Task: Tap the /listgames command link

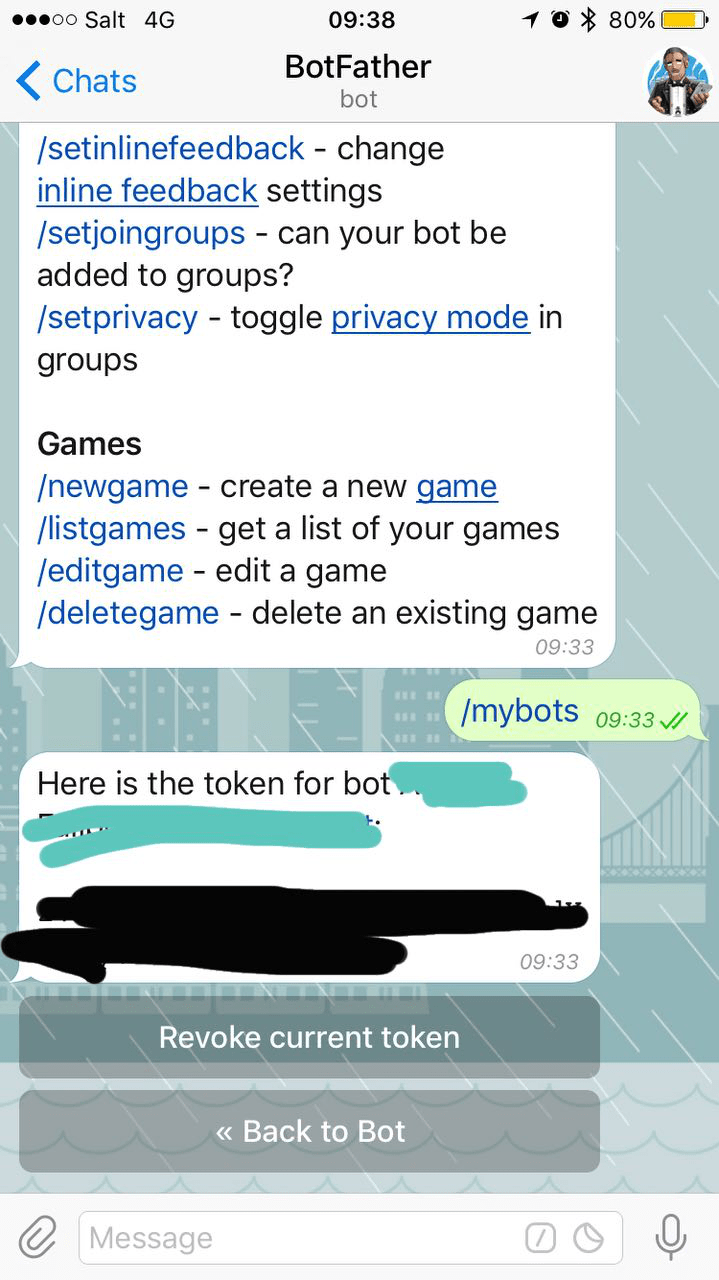Action: [111, 529]
